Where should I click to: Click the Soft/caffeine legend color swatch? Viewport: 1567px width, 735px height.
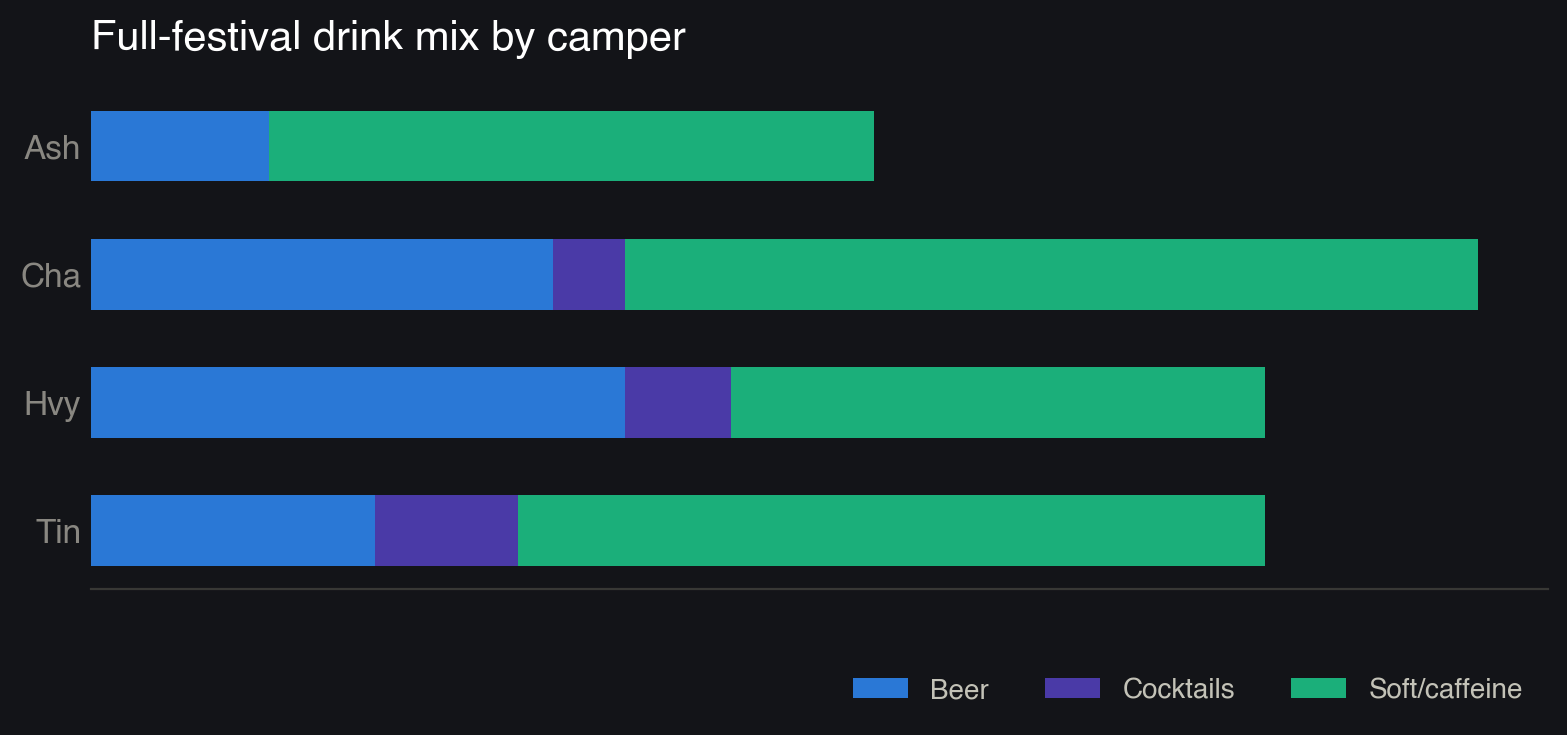point(1318,688)
